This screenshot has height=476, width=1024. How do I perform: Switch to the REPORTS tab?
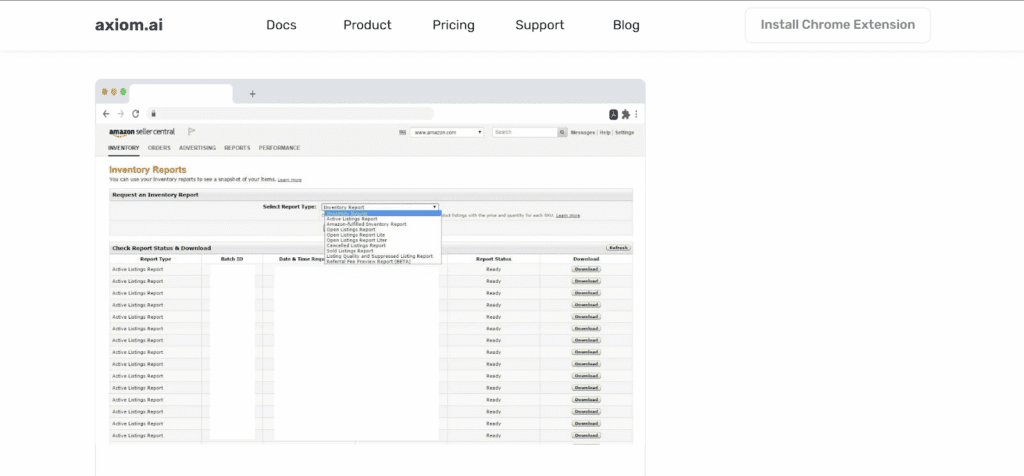coord(237,148)
